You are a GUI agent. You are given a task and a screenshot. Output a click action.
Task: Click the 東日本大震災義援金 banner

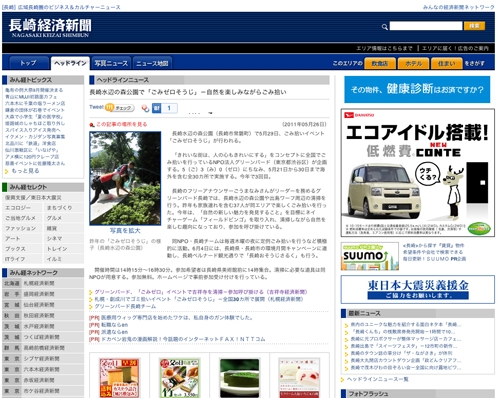(418, 289)
